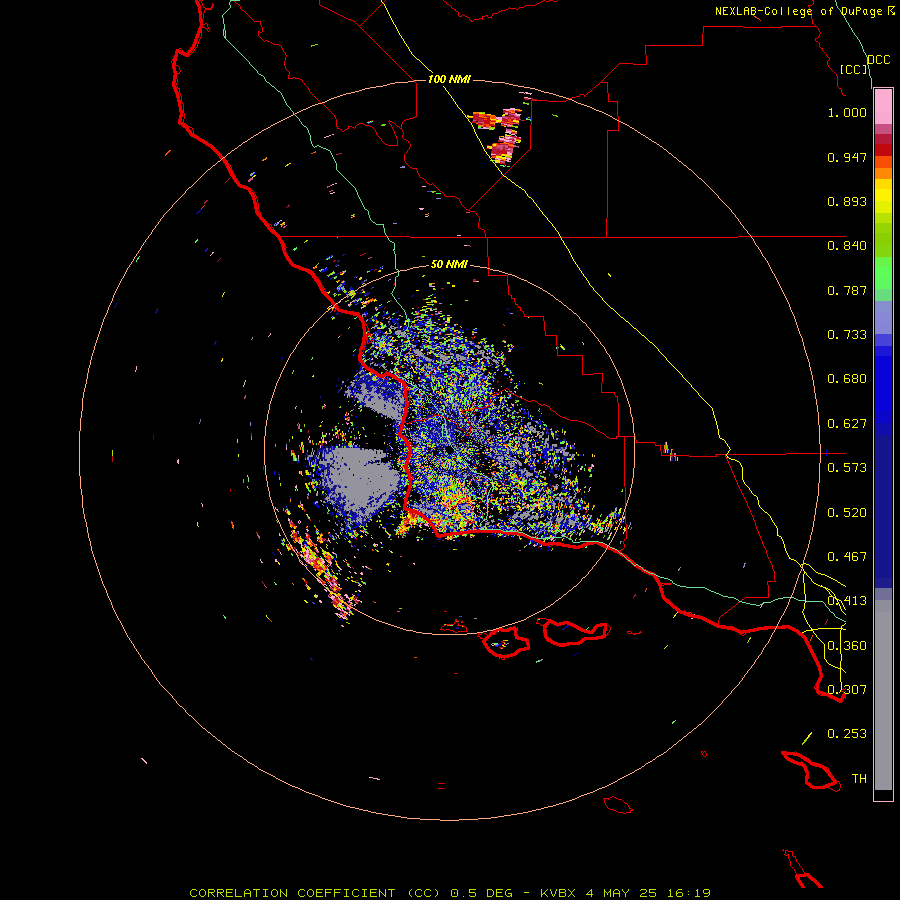Click the [CC] units label
The image size is (900, 900).
coord(854,69)
